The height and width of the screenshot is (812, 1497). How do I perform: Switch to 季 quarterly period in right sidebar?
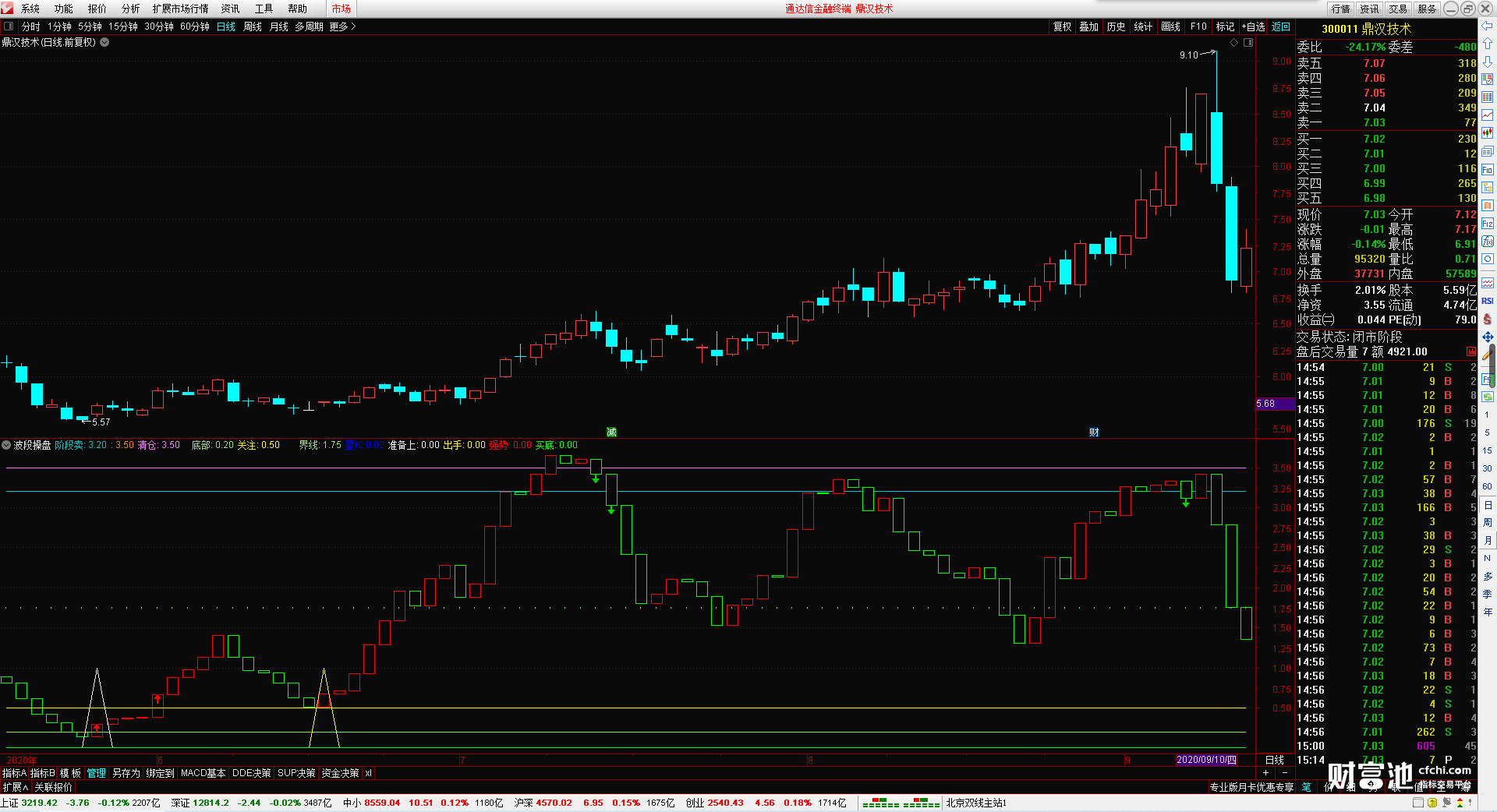[x=1487, y=594]
